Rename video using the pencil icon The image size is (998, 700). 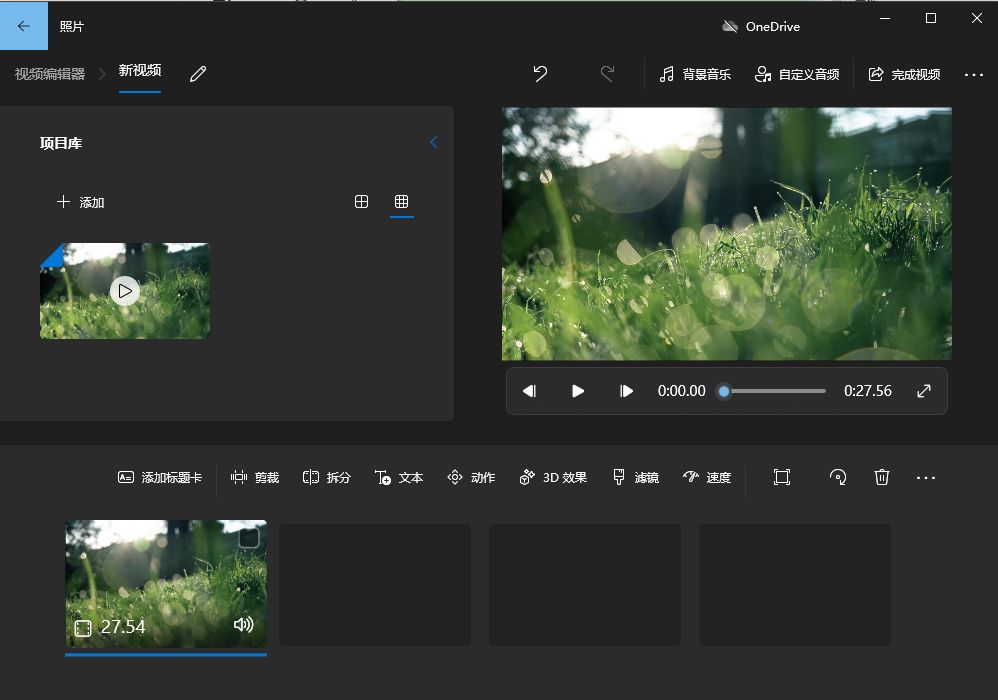[x=198, y=74]
